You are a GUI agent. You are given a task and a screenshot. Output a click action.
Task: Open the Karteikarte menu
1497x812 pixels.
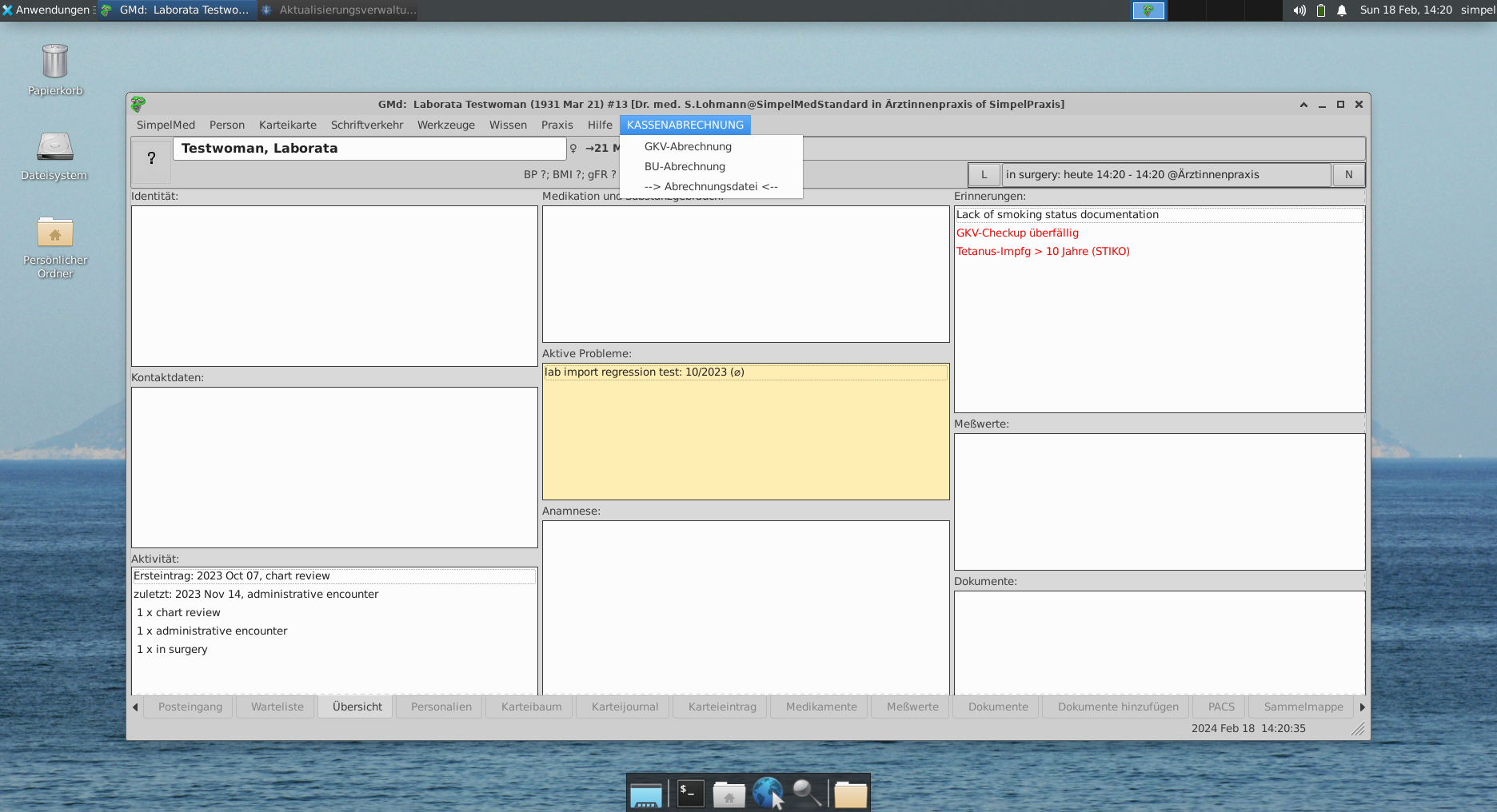coord(288,125)
